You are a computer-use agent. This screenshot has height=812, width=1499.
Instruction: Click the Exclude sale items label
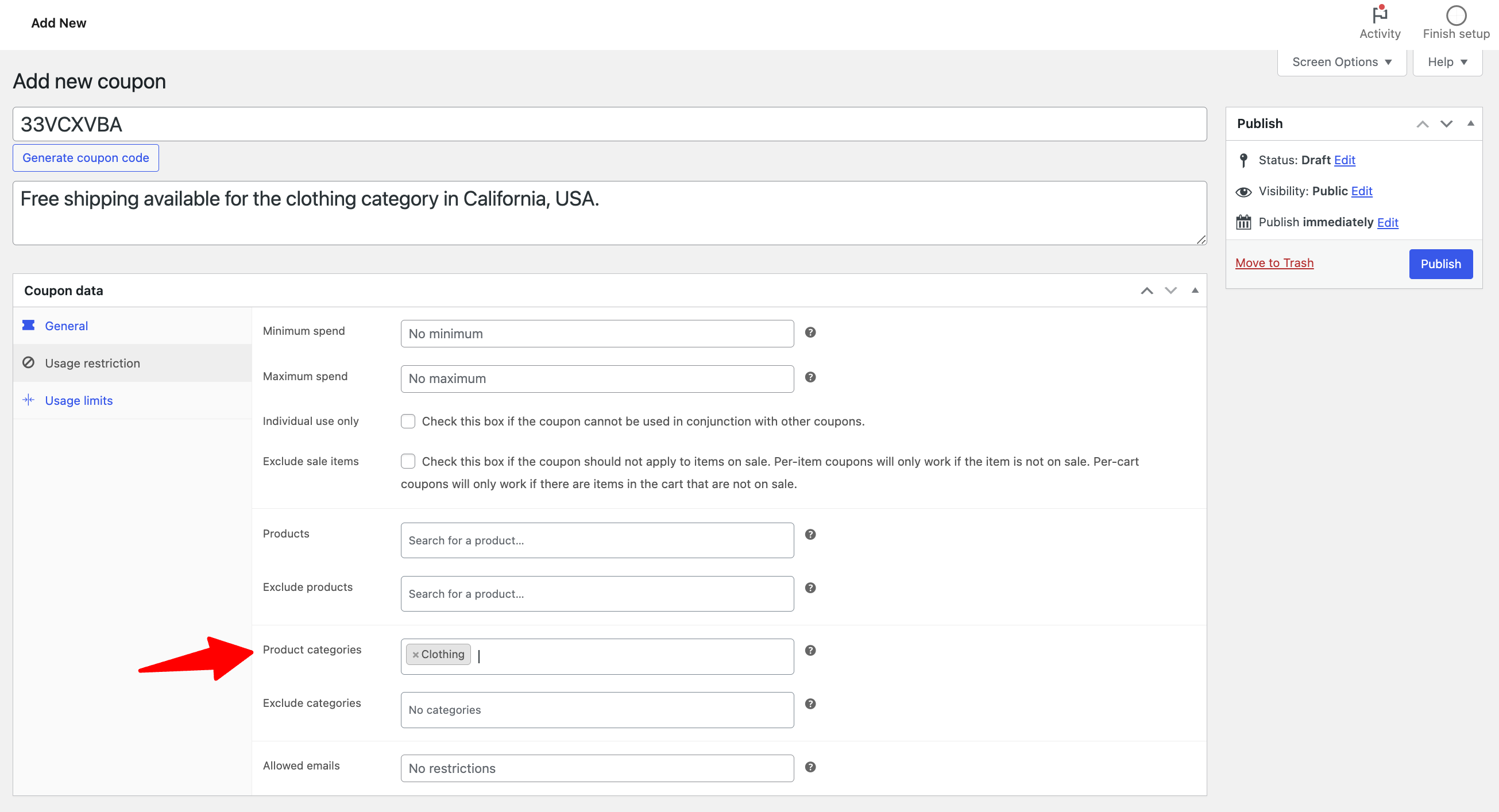tap(310, 461)
